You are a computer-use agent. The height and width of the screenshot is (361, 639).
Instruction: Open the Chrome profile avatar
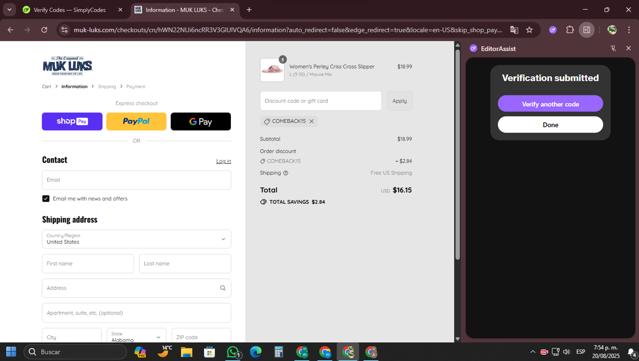(x=612, y=30)
